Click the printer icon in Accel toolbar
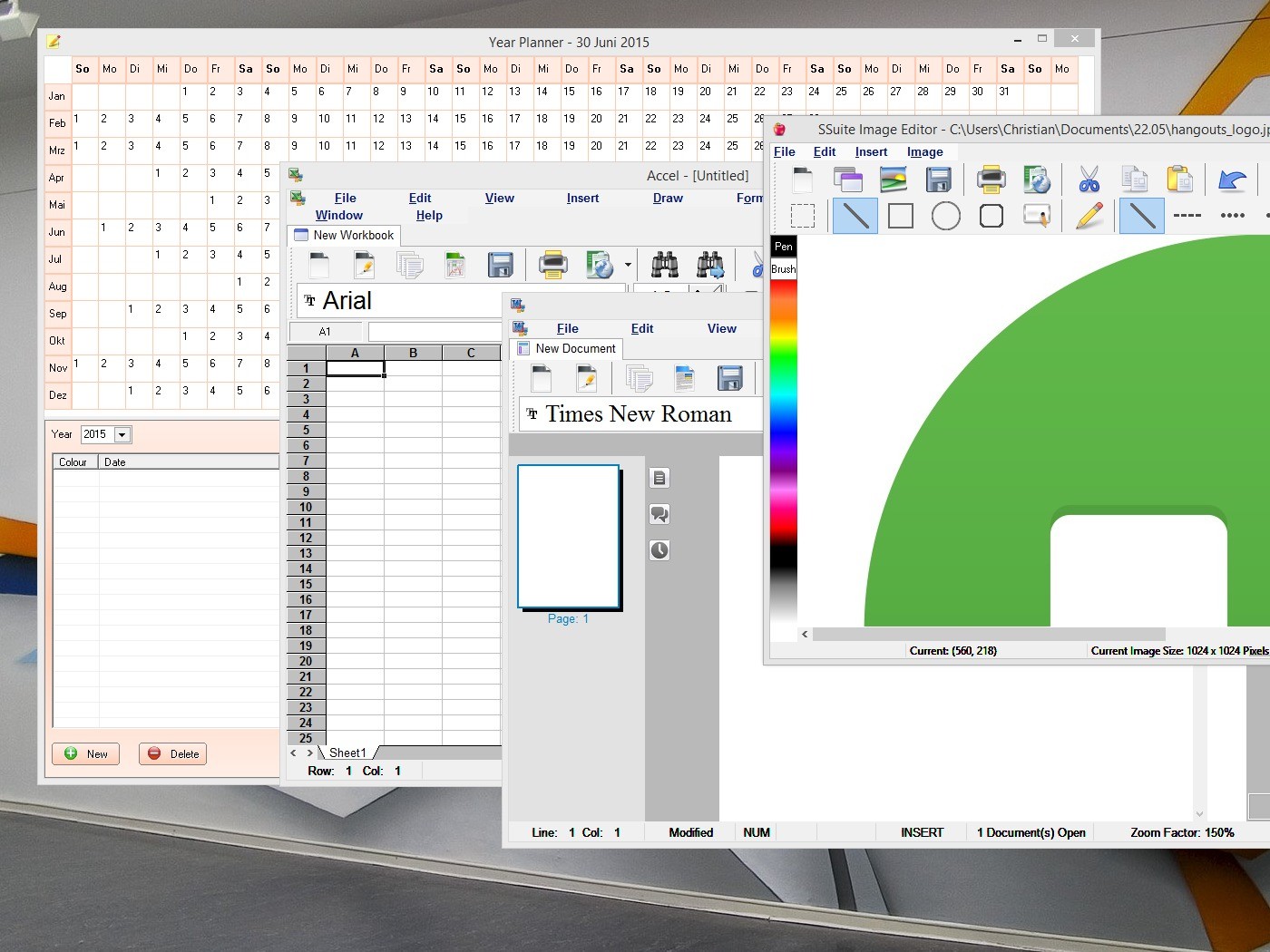1270x952 pixels. 552,265
